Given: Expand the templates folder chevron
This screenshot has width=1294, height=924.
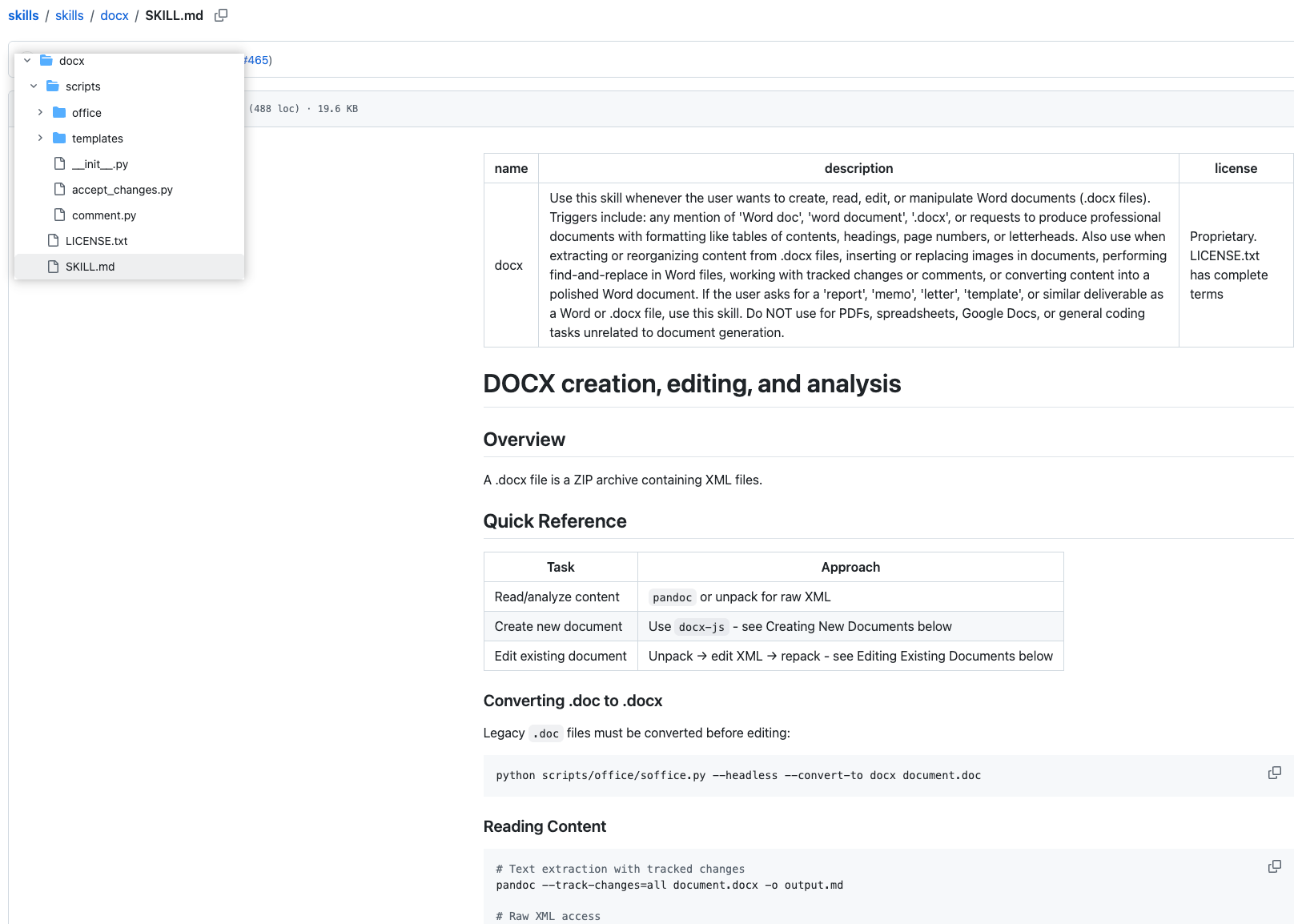Looking at the screenshot, I should click(x=40, y=138).
